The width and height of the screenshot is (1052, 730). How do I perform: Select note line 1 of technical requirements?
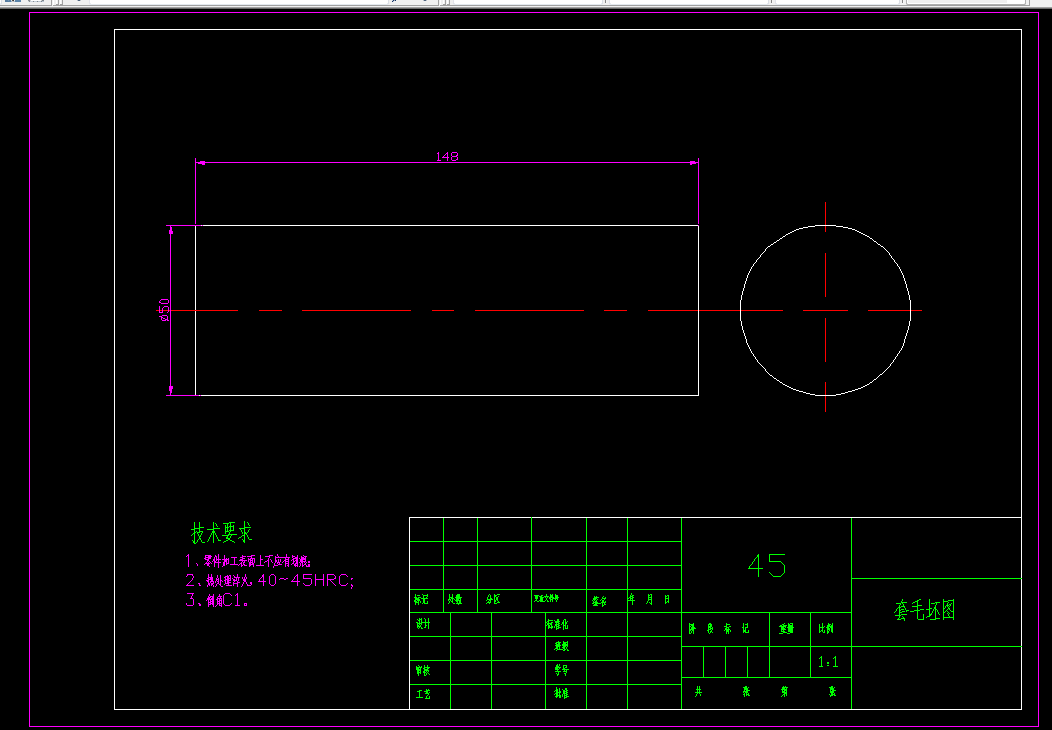click(x=248, y=561)
